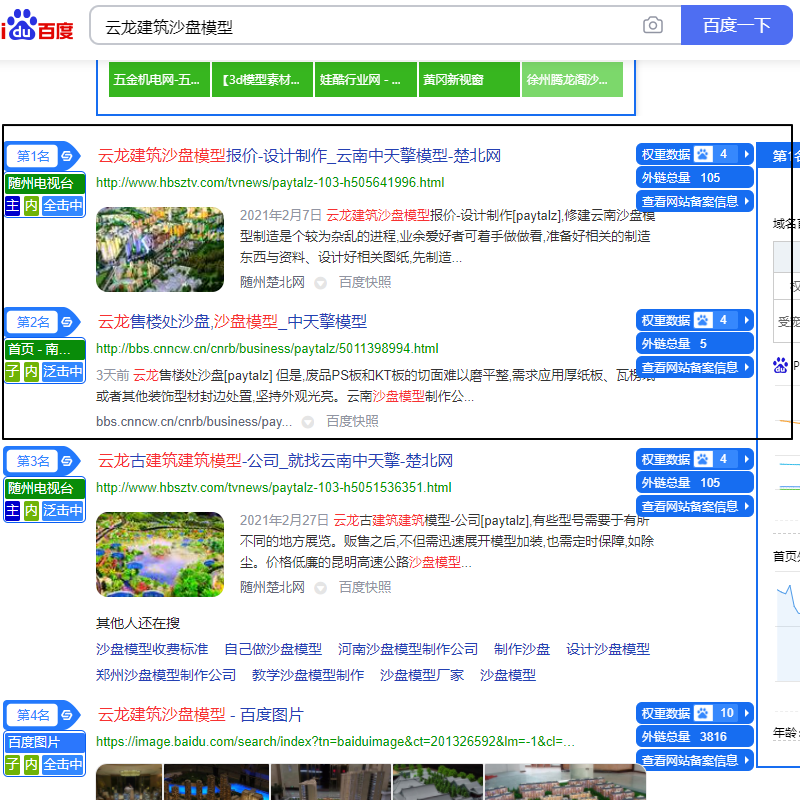Search related term 教学沙盘模型制作
The image size is (800, 800).
(308, 675)
